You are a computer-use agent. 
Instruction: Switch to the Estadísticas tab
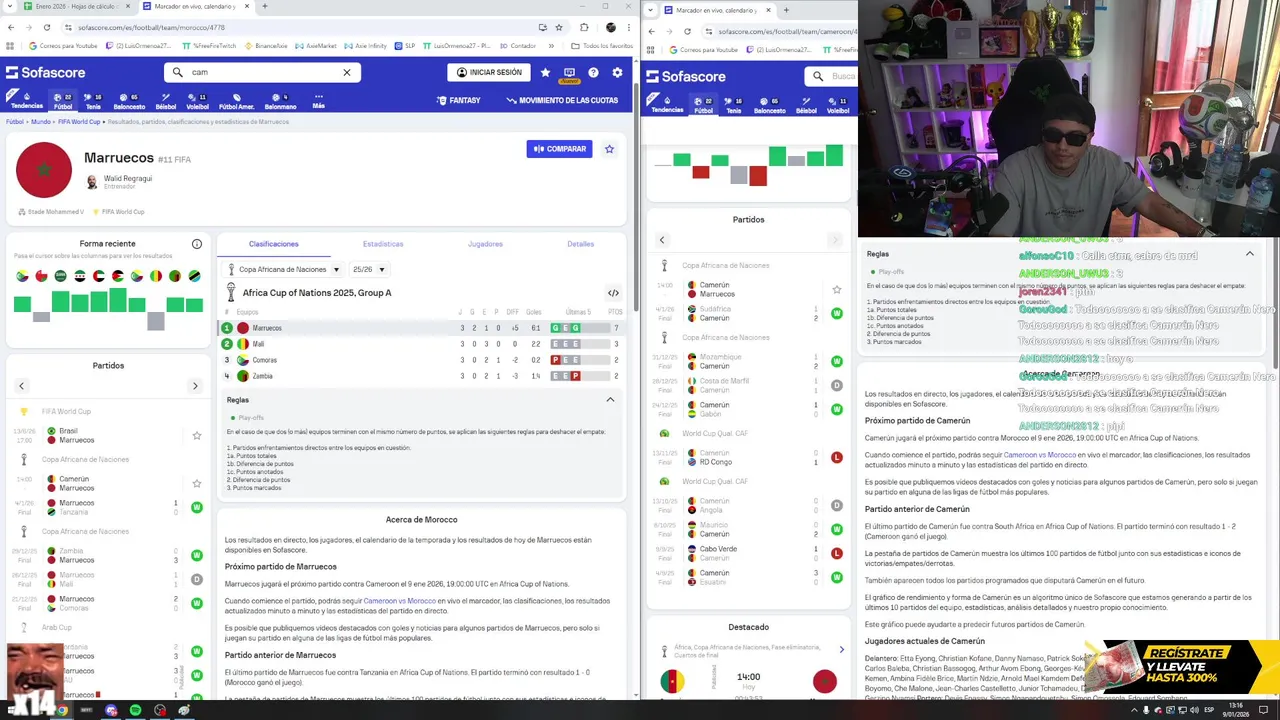click(x=383, y=244)
